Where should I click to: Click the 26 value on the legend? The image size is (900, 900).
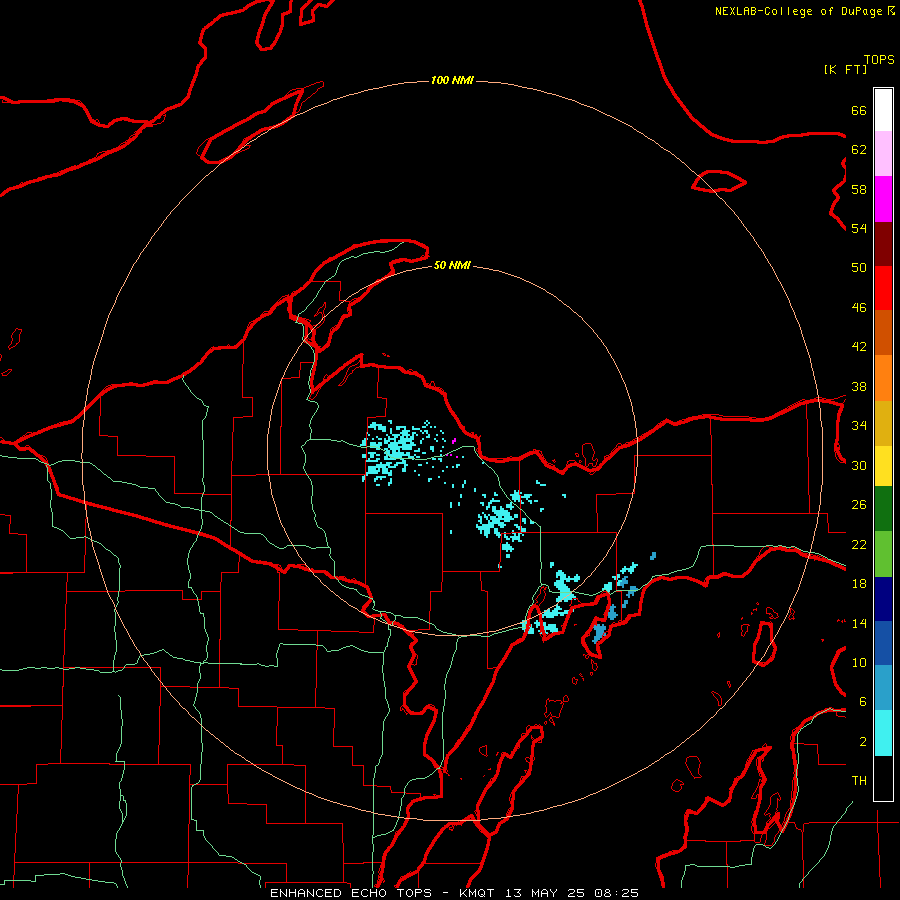(859, 505)
